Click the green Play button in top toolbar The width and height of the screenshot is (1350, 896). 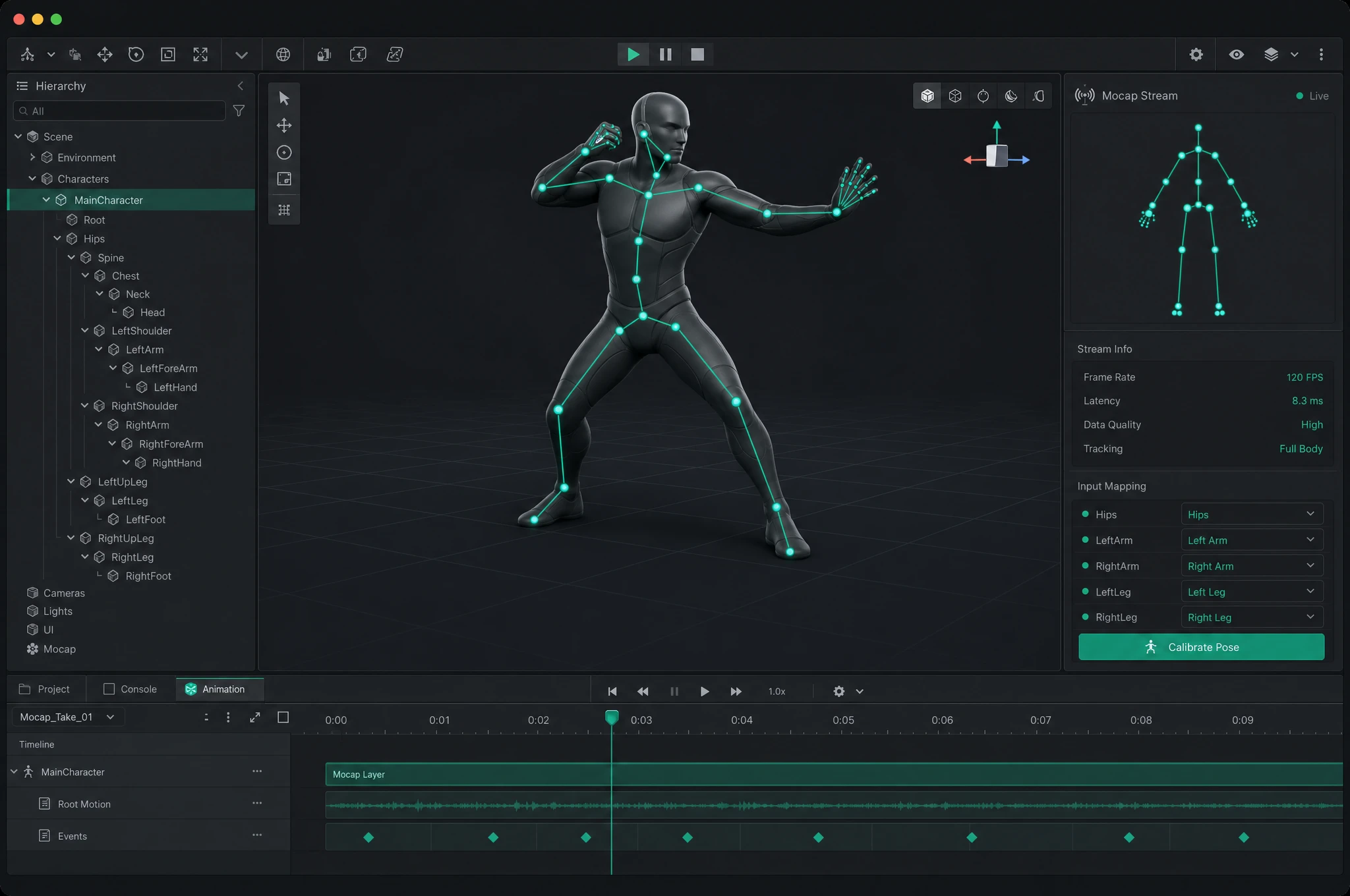(x=633, y=55)
